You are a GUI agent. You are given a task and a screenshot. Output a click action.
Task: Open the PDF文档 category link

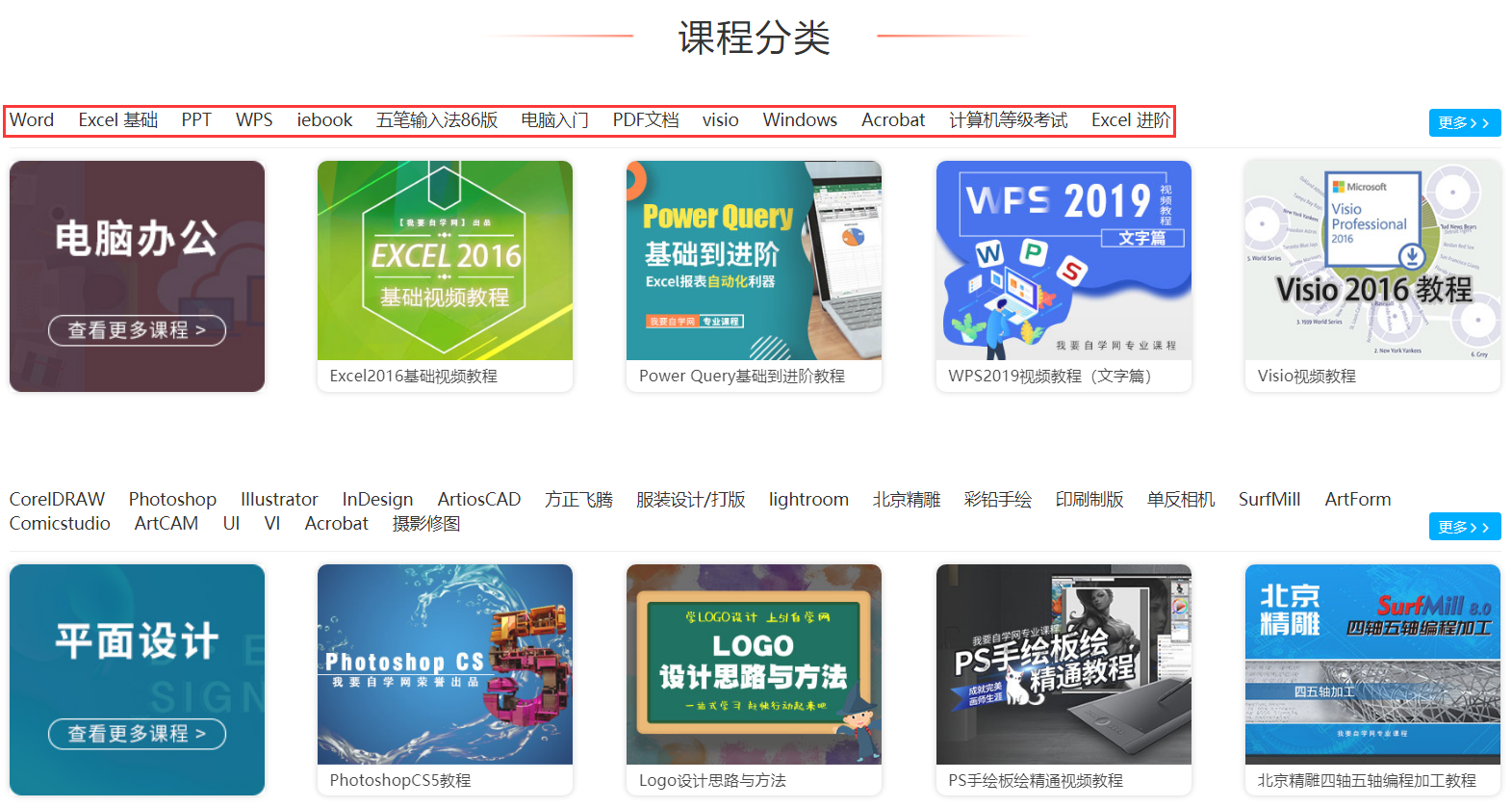(x=646, y=120)
